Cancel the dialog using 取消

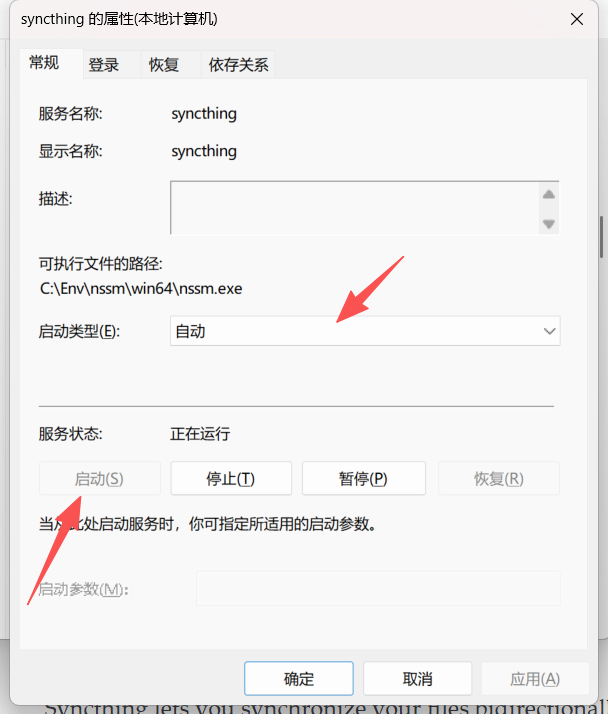[417, 679]
